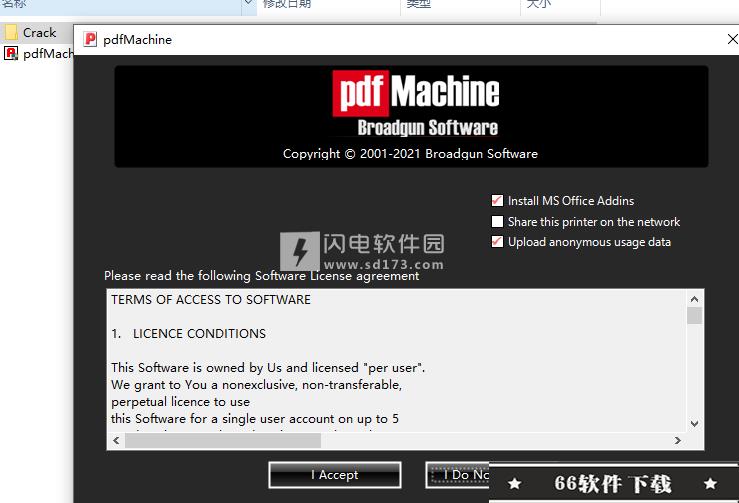Viewport: 739px width, 503px height.
Task: Close the pdfMachine installer window
Action: click(732, 39)
